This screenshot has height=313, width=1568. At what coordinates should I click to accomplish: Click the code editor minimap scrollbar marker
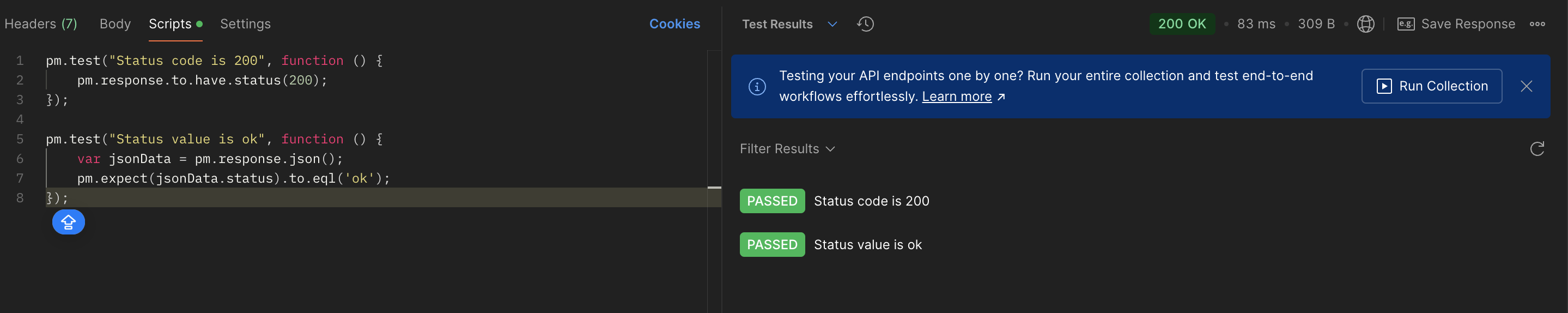(714, 188)
